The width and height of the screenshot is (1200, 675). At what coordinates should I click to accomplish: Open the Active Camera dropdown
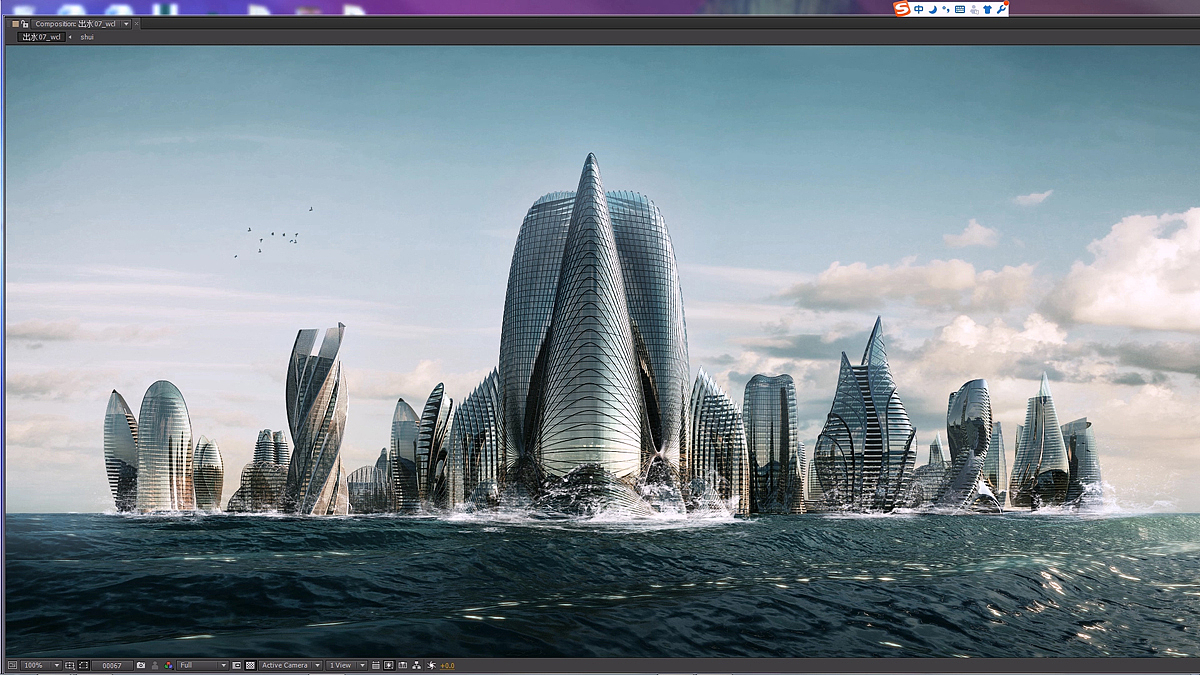pos(290,665)
